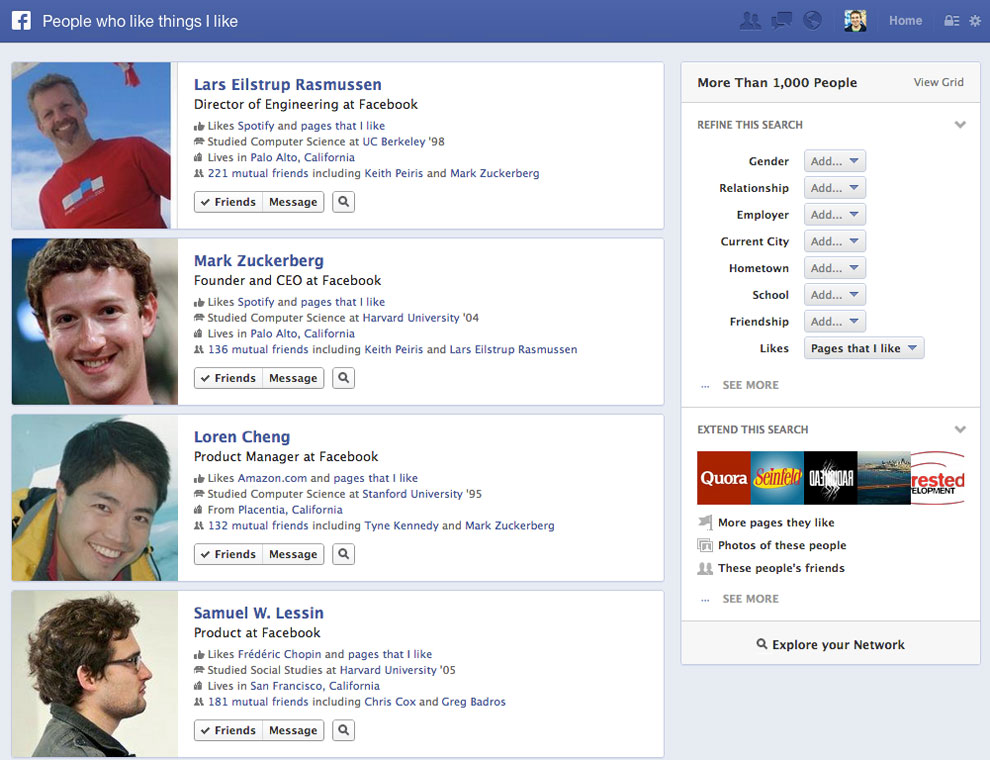Screen dimensions: 990x760
Task: Click Explore your Network button
Action: click(831, 644)
